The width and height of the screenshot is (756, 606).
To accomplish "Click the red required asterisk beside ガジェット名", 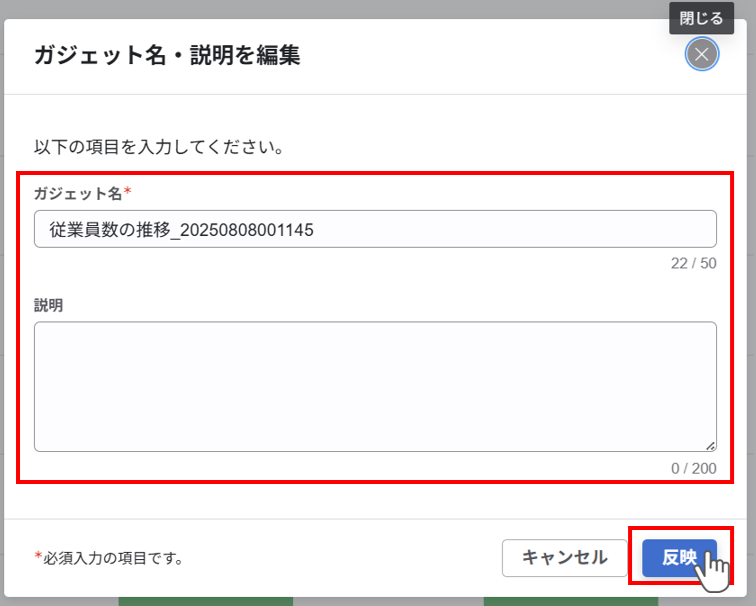I will pyautogui.click(x=128, y=192).
